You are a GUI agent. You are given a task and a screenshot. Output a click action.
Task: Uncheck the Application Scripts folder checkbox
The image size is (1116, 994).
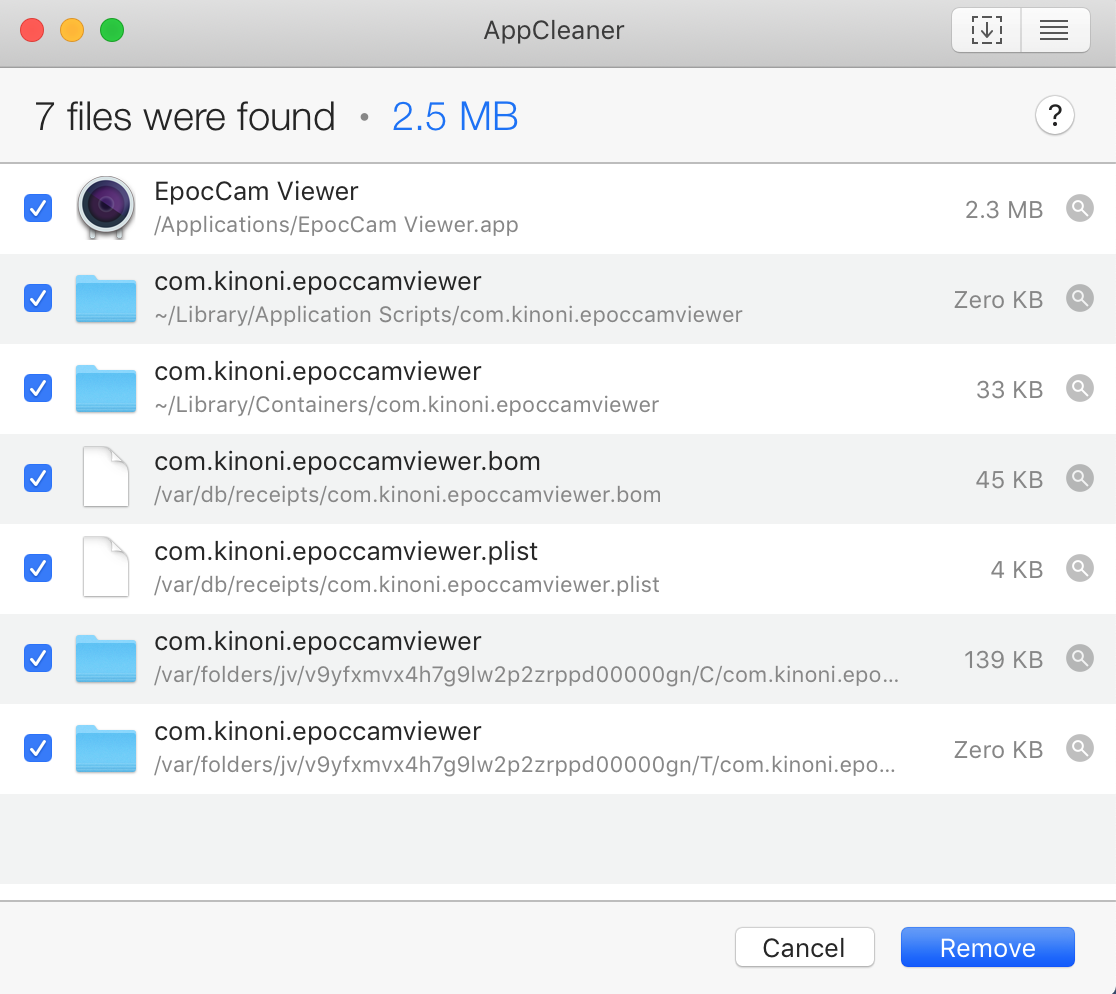pos(38,298)
